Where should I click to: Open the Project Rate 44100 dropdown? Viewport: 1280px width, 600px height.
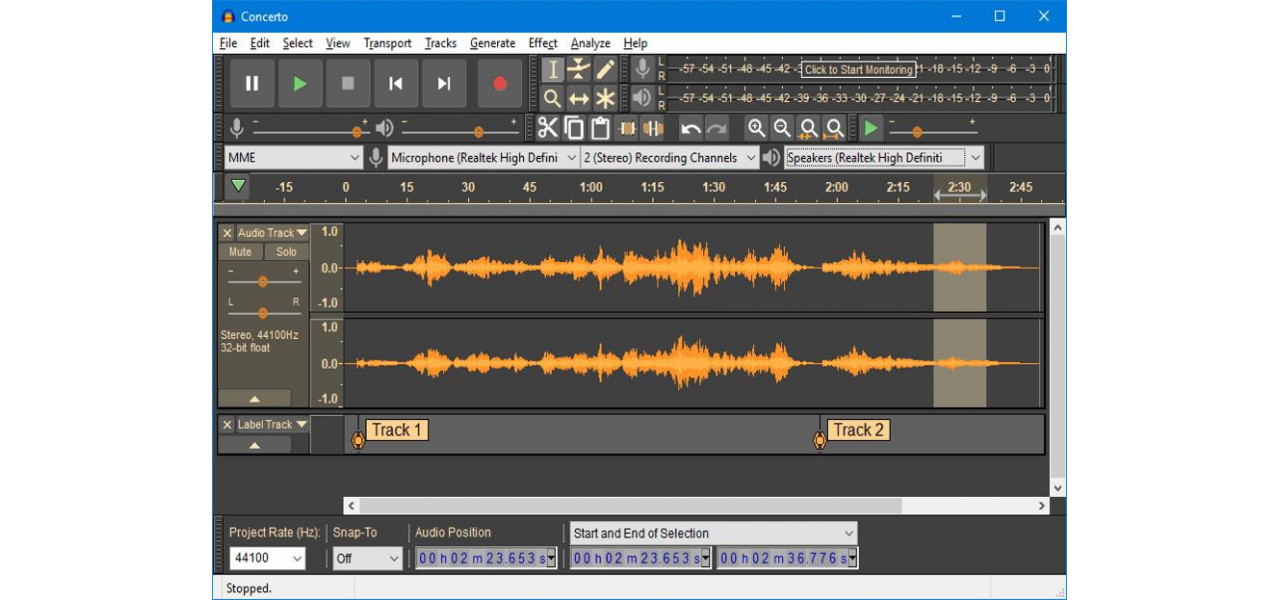268,559
